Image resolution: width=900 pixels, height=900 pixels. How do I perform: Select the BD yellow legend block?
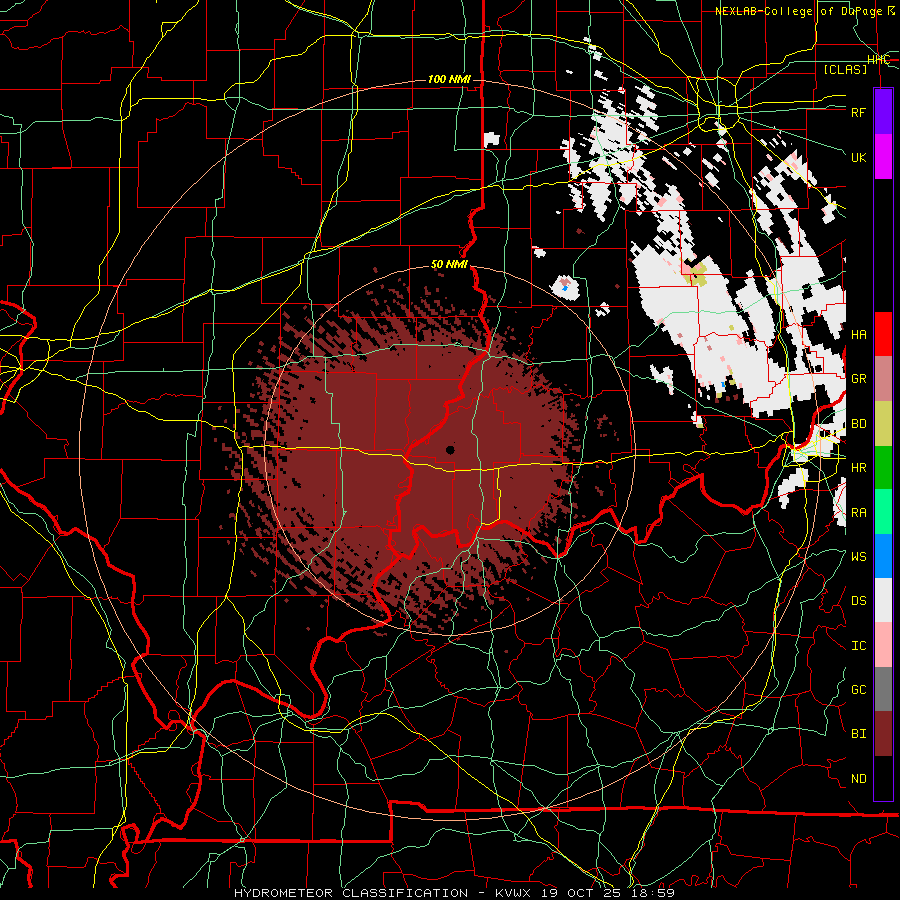point(883,424)
